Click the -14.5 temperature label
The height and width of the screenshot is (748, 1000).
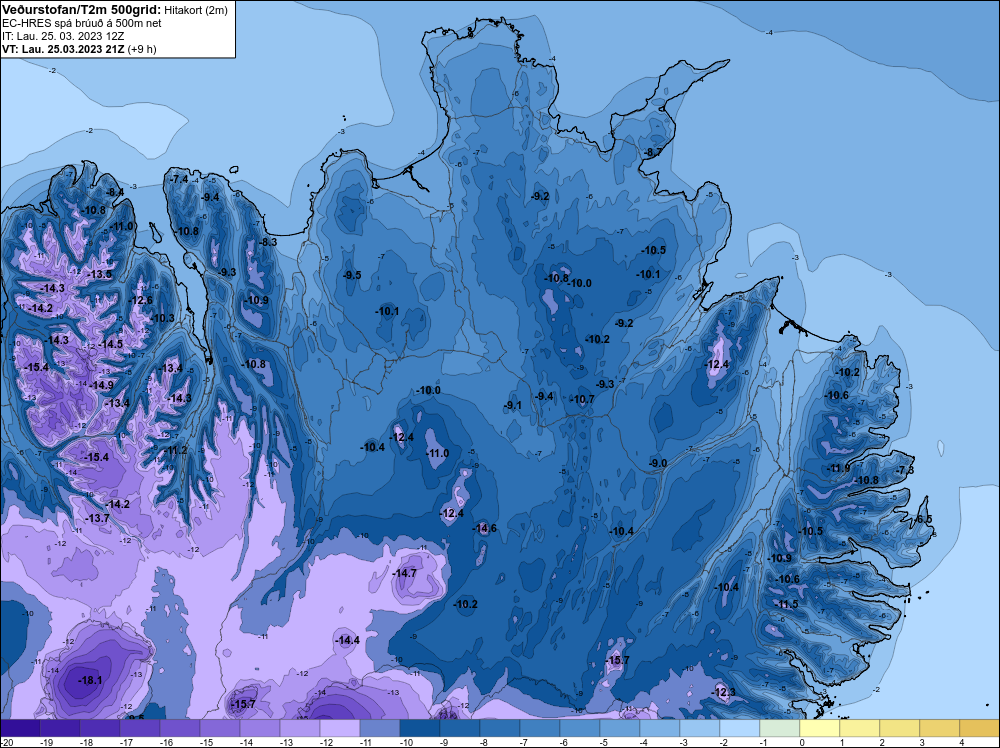[x=110, y=344]
